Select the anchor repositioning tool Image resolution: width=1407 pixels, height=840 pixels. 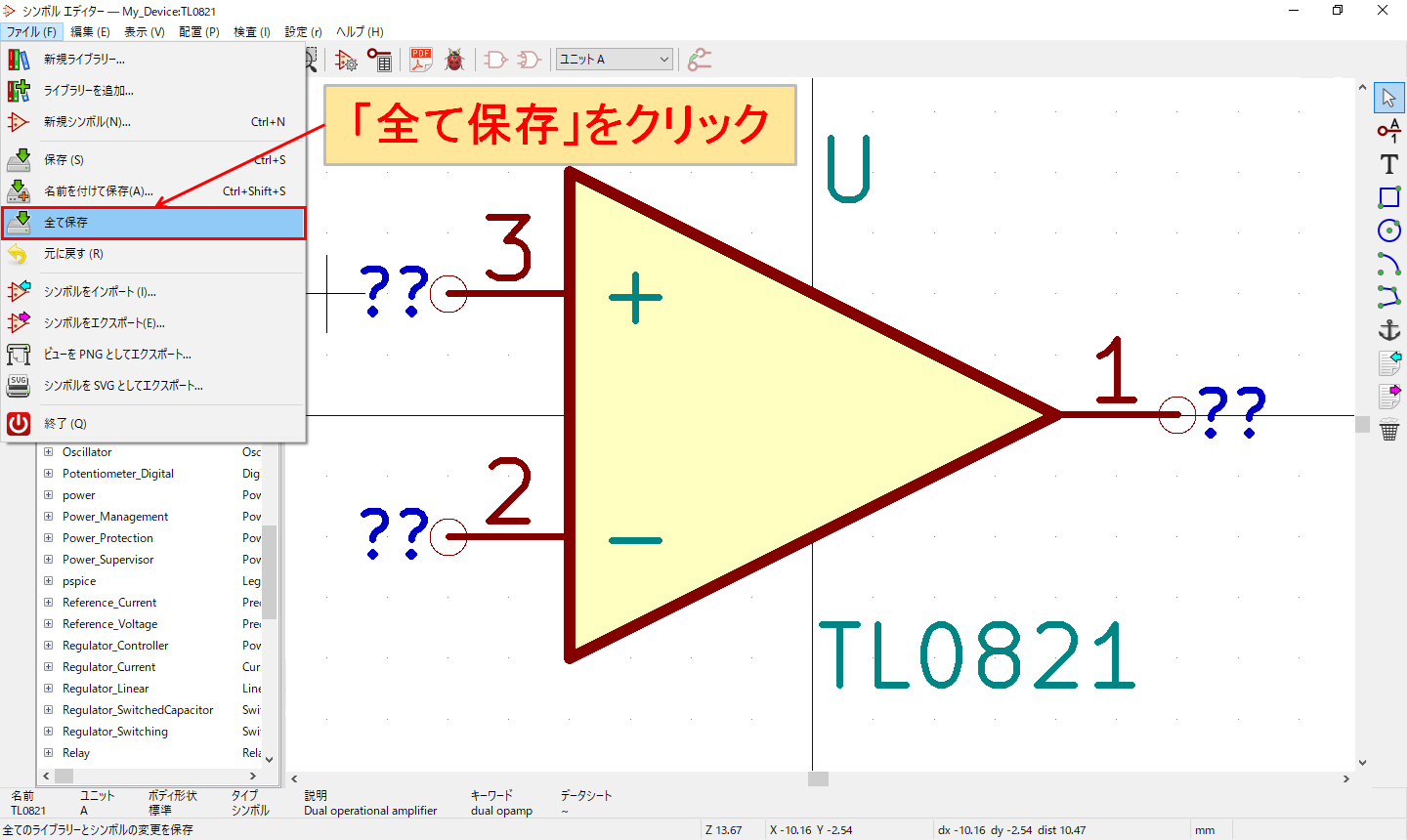click(1388, 330)
